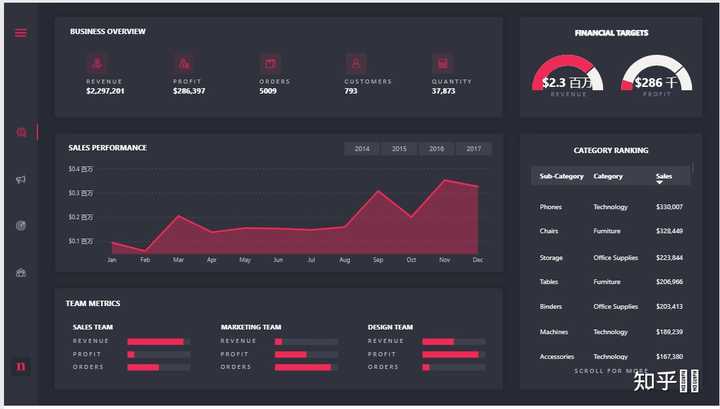Image resolution: width=720 pixels, height=409 pixels.
Task: Sort by the Sales column arrow
Action: [659, 183]
